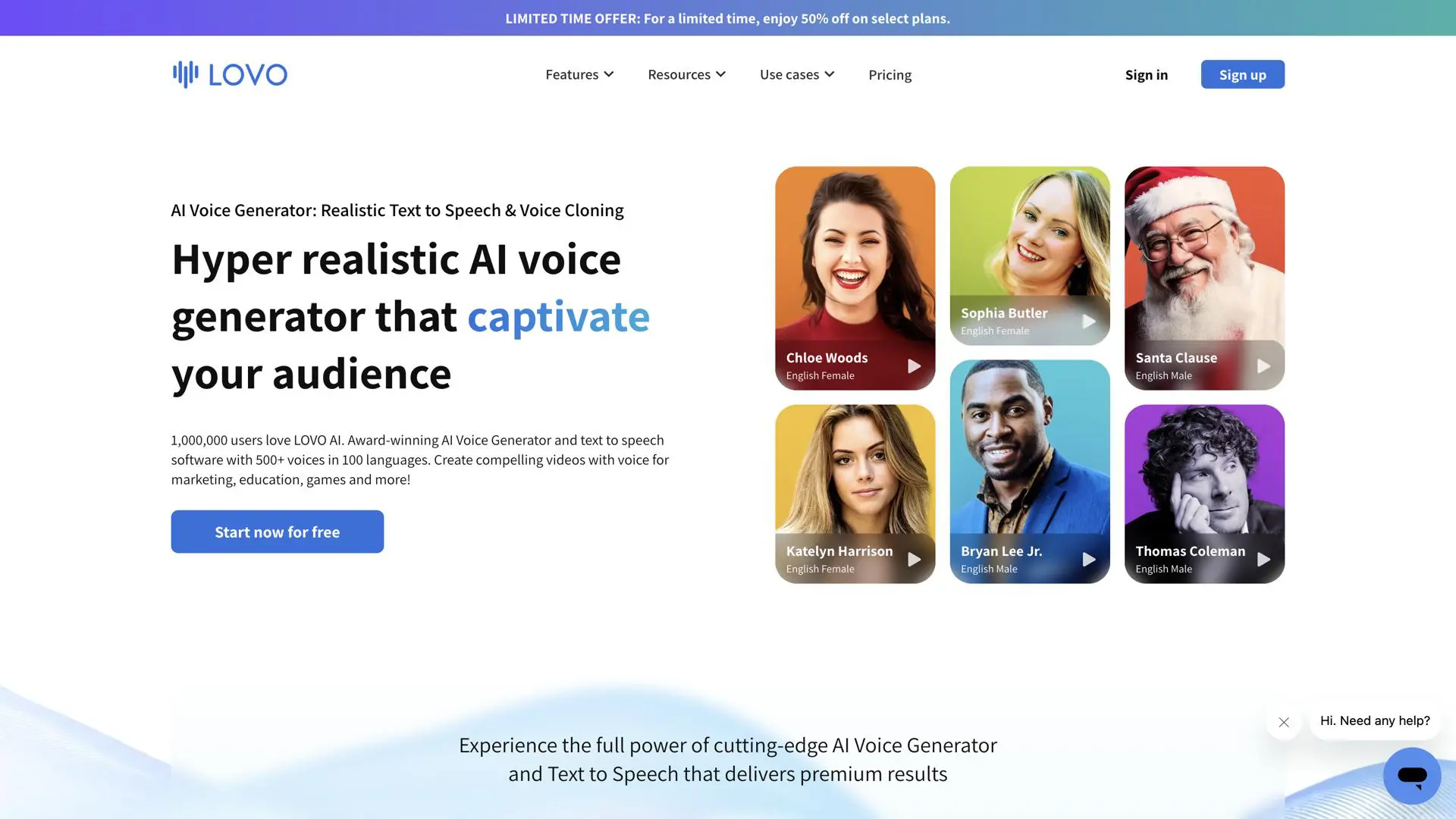This screenshot has width=1456, height=819.
Task: Click the limited time offer banner
Action: 728,18
